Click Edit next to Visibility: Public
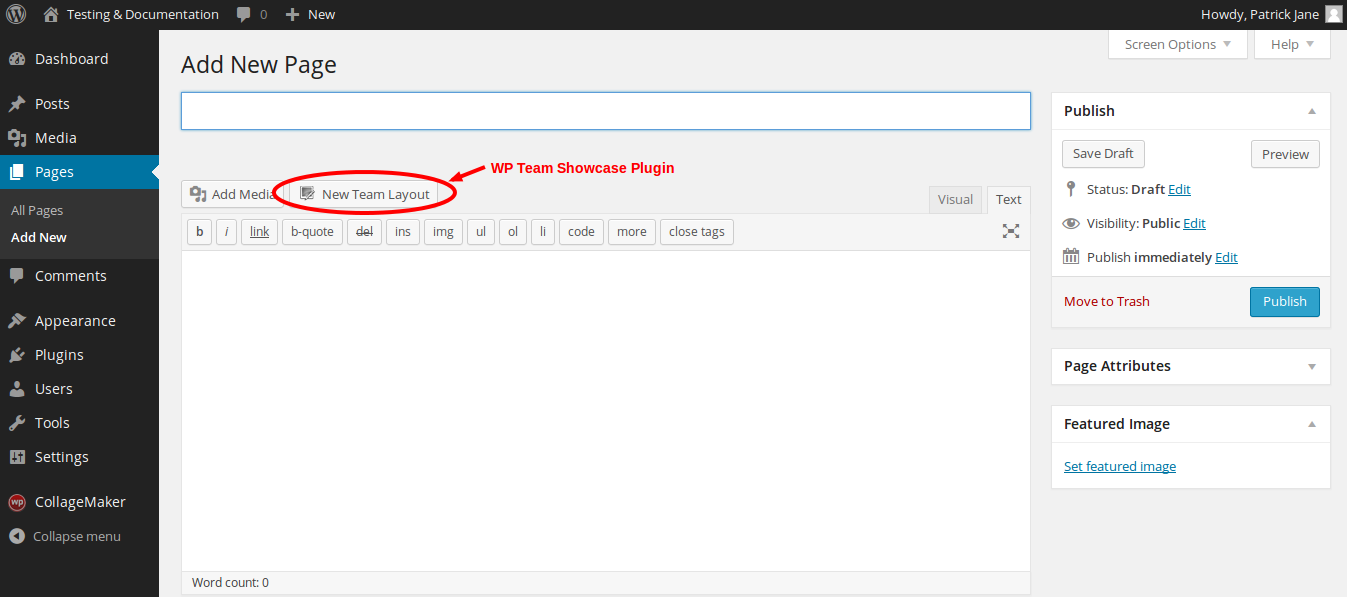Viewport: 1347px width, 597px height. 1195,223
